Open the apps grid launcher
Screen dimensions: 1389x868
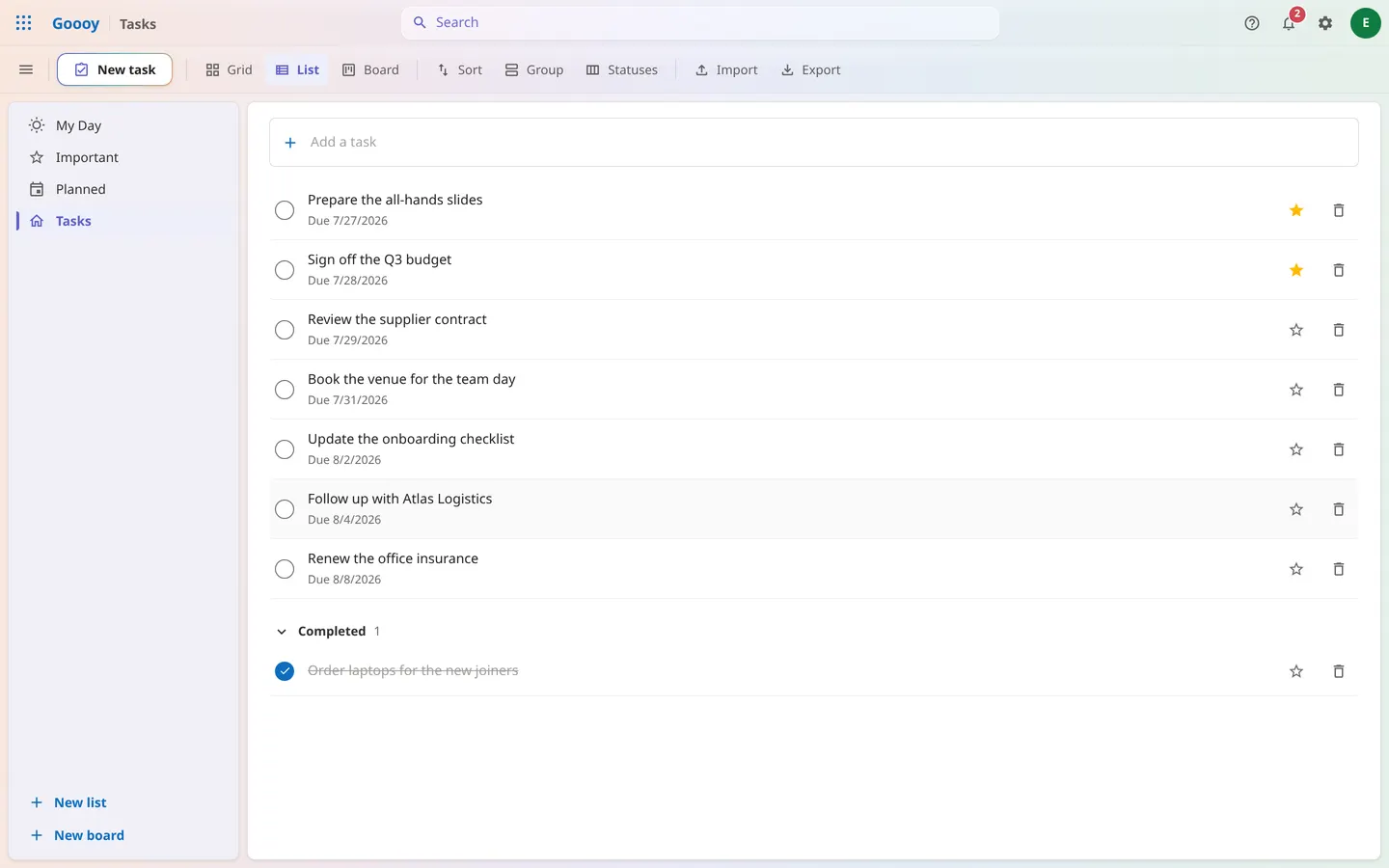click(24, 23)
